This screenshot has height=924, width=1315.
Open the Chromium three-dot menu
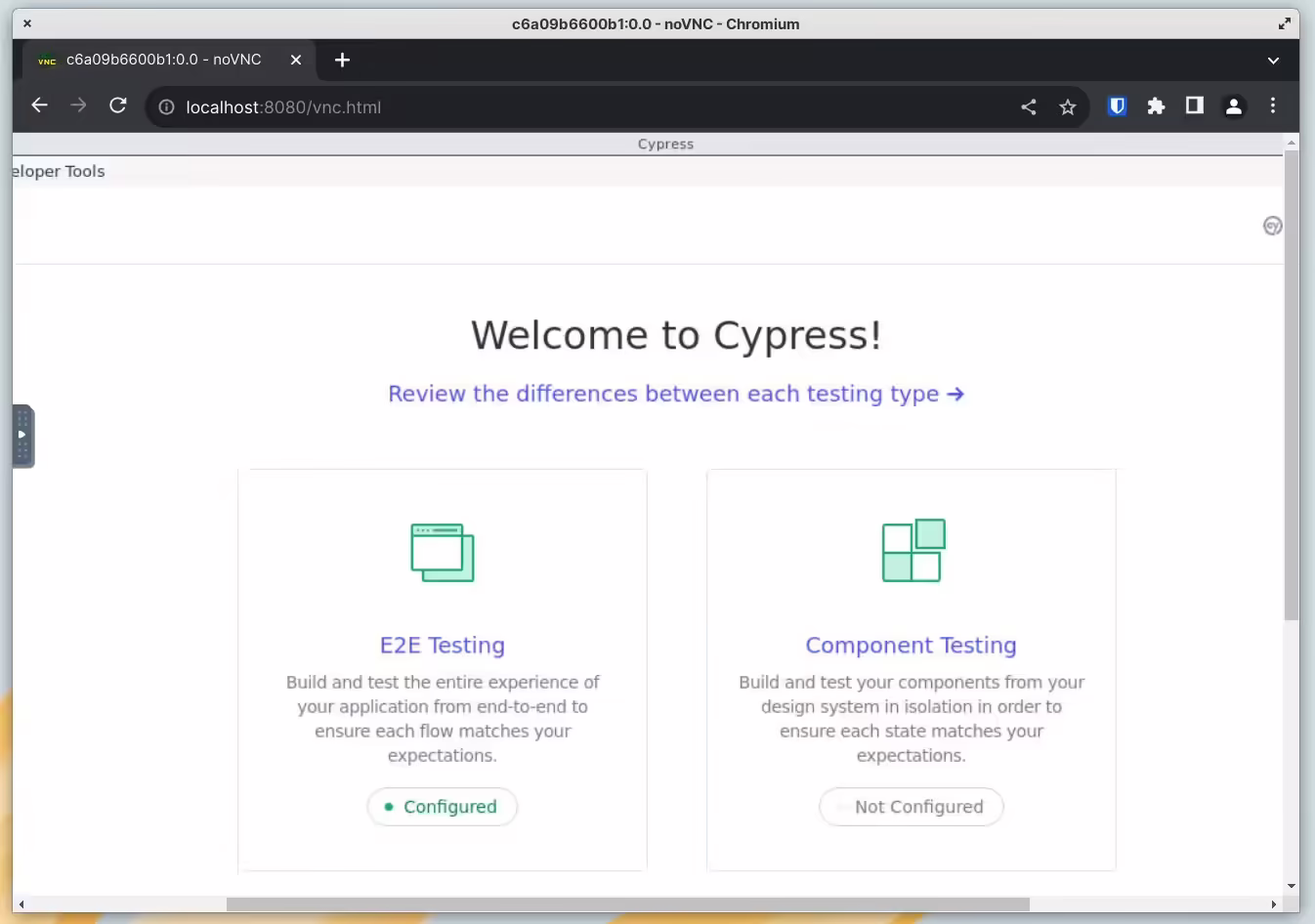[1273, 106]
